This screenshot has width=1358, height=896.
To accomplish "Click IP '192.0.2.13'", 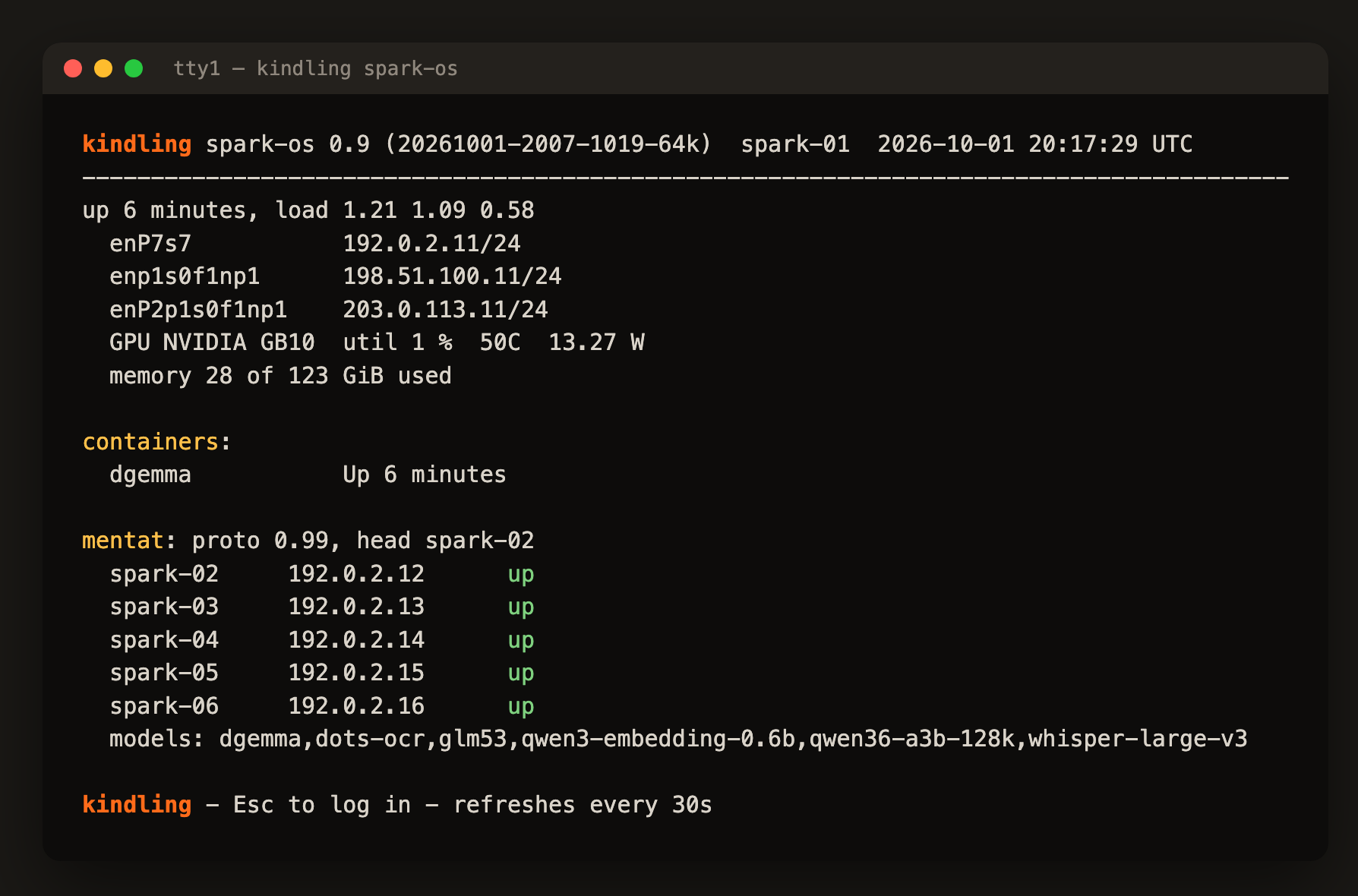I will point(356,607).
